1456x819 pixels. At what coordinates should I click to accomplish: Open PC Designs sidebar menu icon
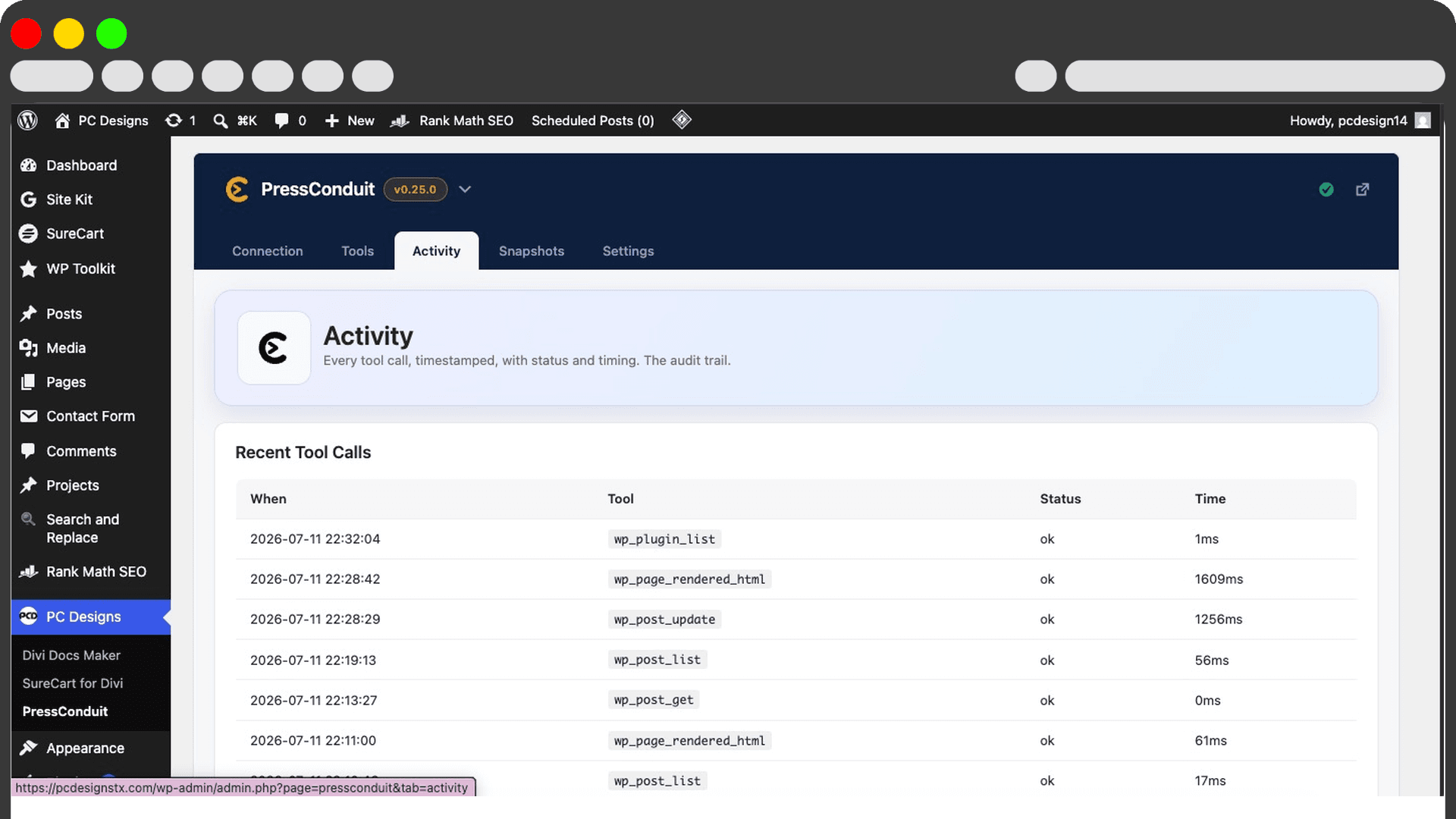(29, 617)
